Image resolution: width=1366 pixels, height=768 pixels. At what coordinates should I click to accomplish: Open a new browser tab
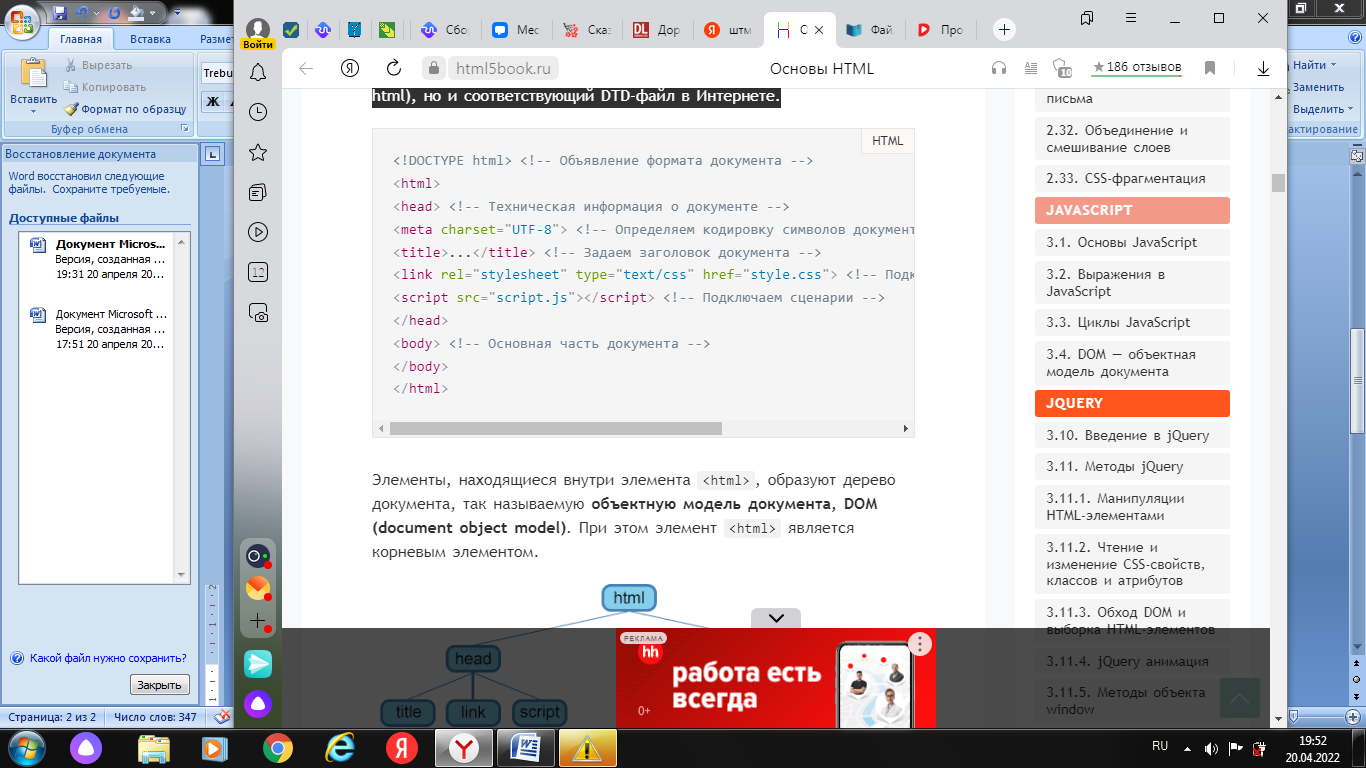[x=1004, y=30]
